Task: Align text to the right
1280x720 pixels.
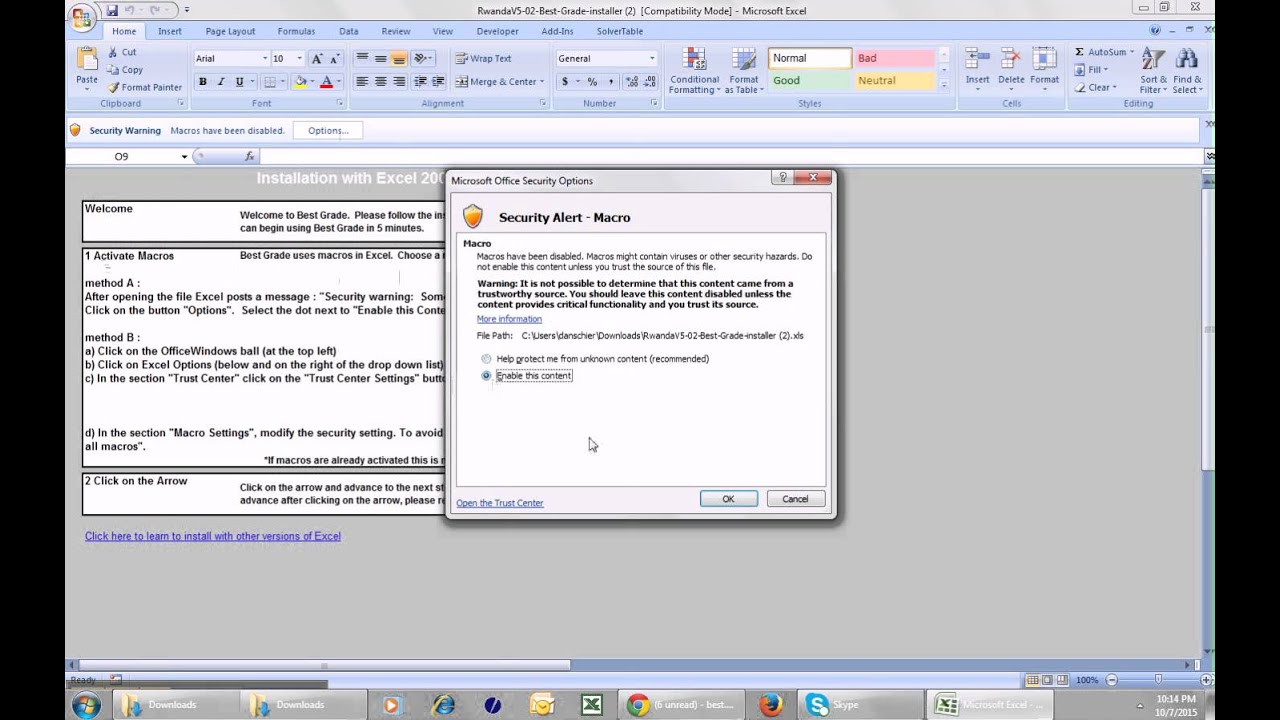Action: point(398,82)
